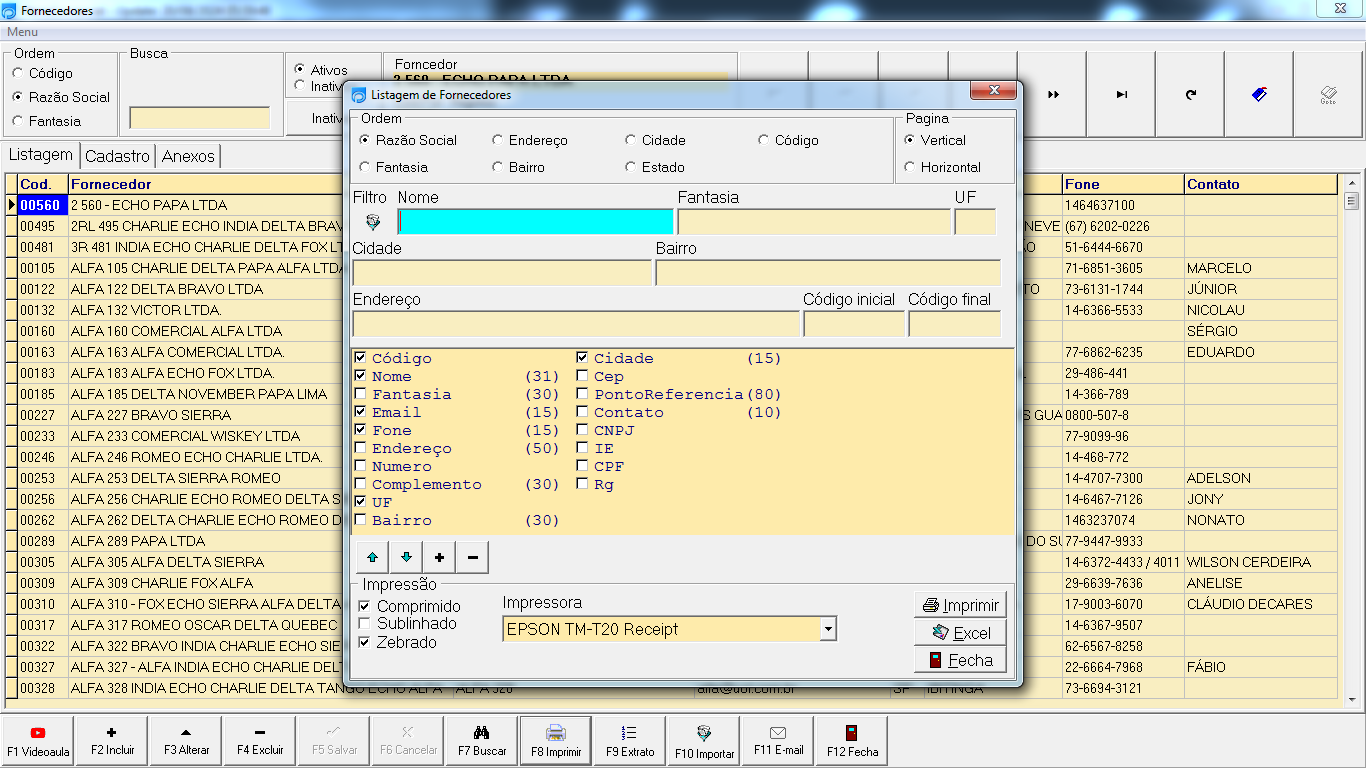Move selected field up with green arrow

click(x=373, y=557)
